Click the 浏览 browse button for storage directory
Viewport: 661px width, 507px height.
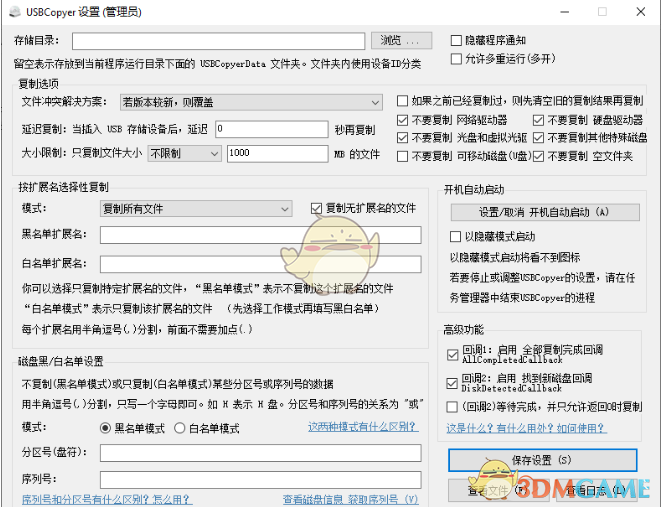pyautogui.click(x=402, y=41)
